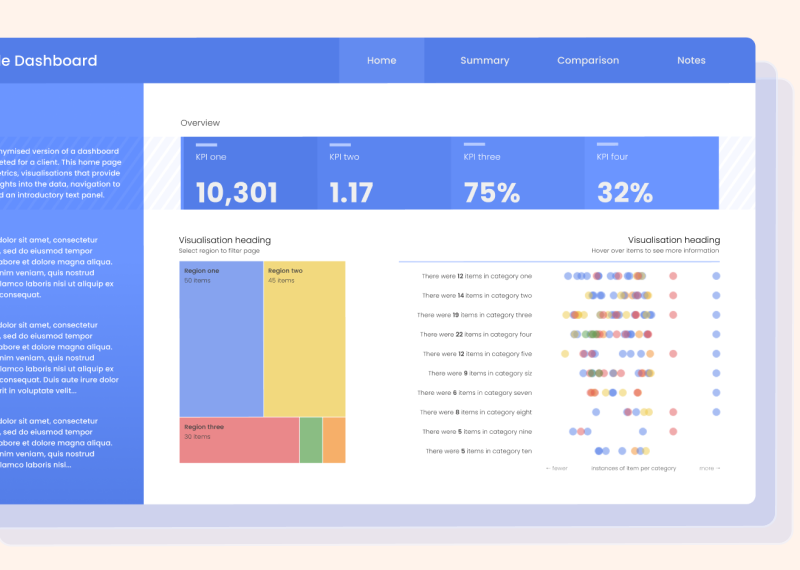Select the KPI four card showing 32%

[652, 173]
